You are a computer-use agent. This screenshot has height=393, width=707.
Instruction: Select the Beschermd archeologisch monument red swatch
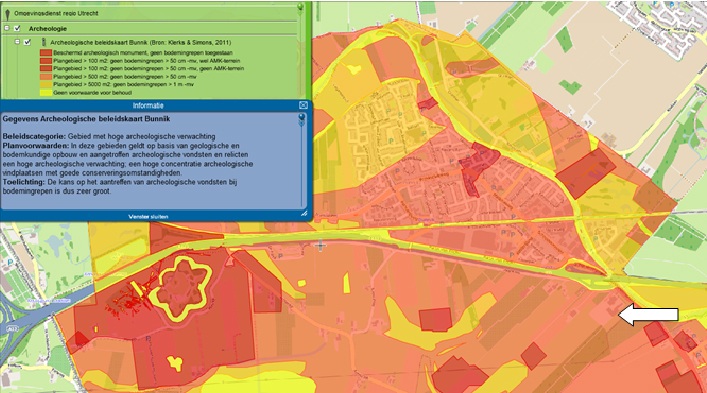point(46,53)
